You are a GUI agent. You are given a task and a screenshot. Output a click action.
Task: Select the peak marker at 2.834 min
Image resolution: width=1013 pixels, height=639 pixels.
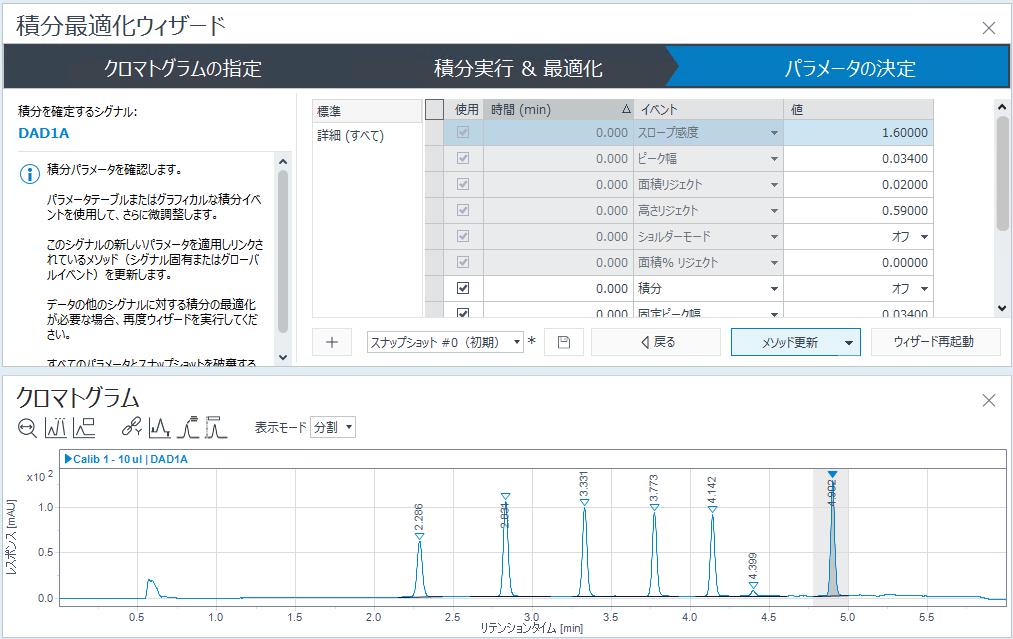pyautogui.click(x=505, y=497)
